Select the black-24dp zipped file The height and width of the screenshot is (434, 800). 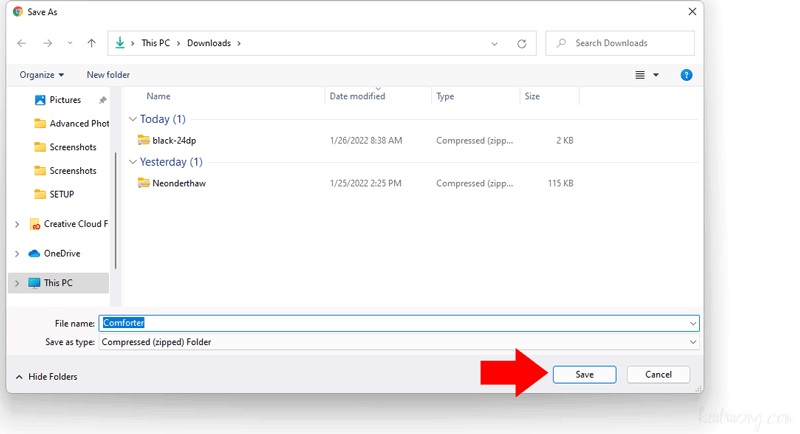pos(174,141)
